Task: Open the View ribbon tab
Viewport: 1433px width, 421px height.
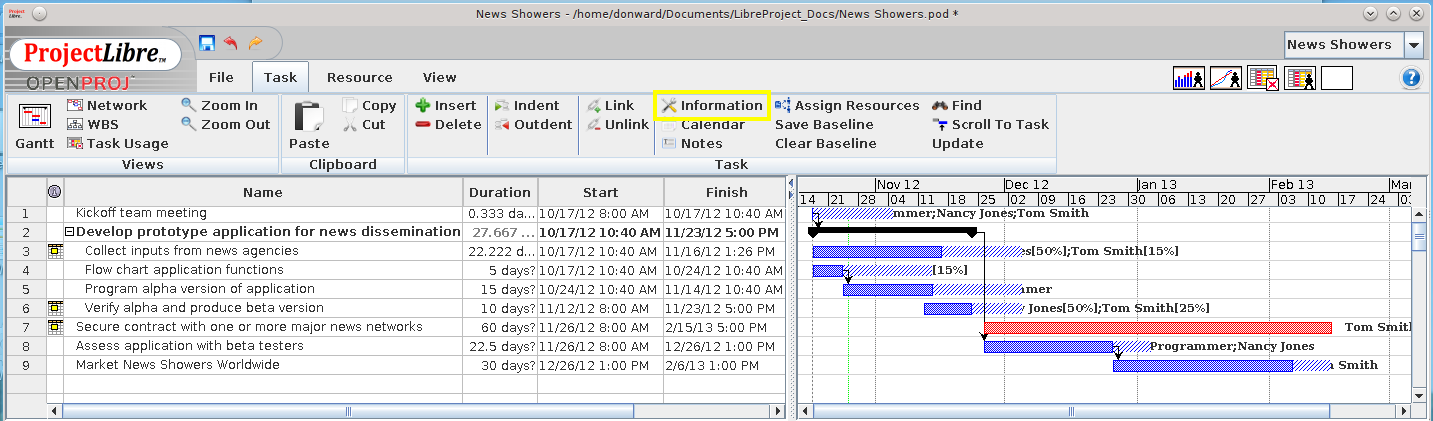Action: click(440, 77)
